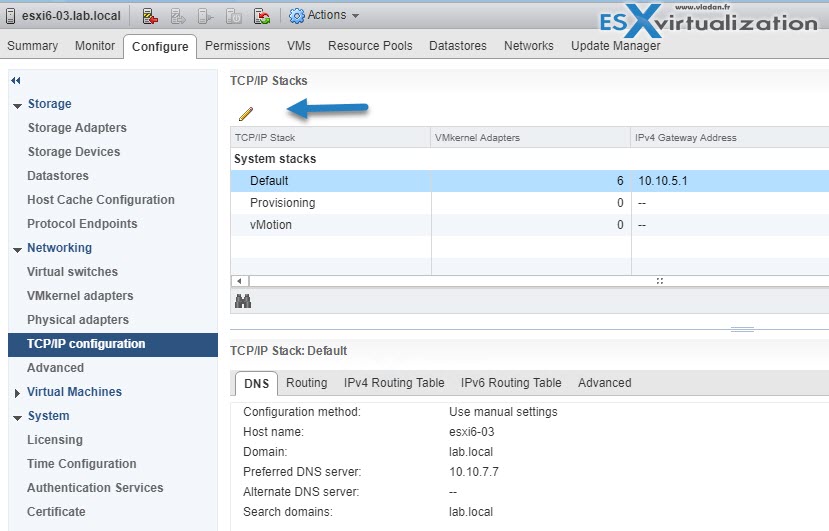Open the Permissions tab

pos(237,46)
